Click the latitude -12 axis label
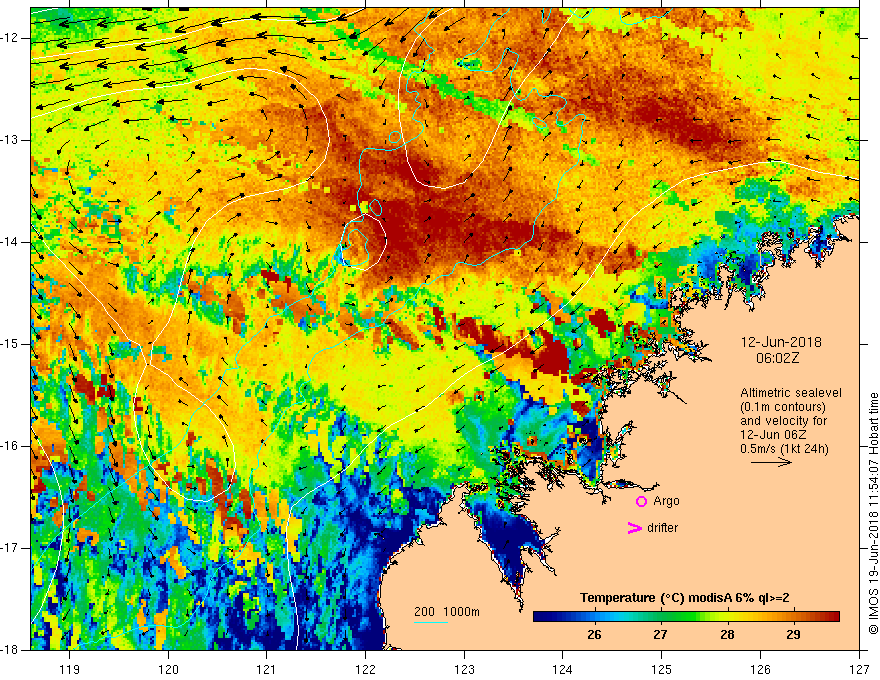This screenshot has height=680, width=880. tap(11, 38)
